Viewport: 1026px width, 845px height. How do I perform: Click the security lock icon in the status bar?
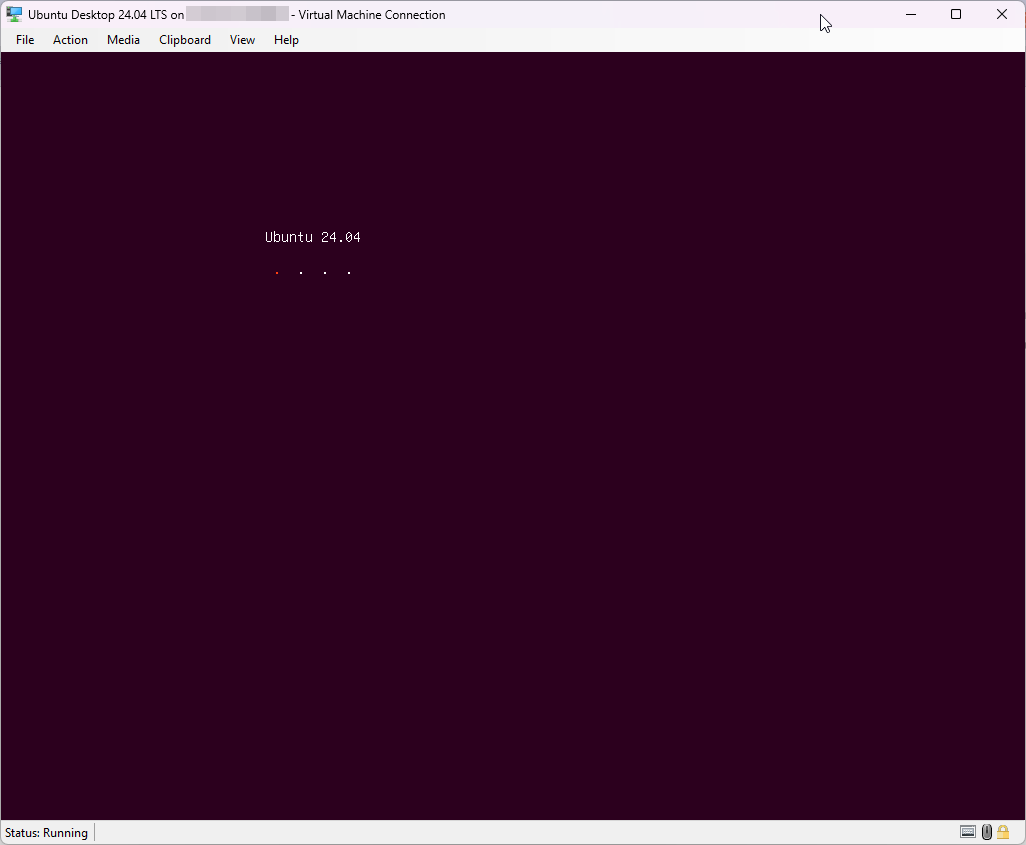(1002, 831)
